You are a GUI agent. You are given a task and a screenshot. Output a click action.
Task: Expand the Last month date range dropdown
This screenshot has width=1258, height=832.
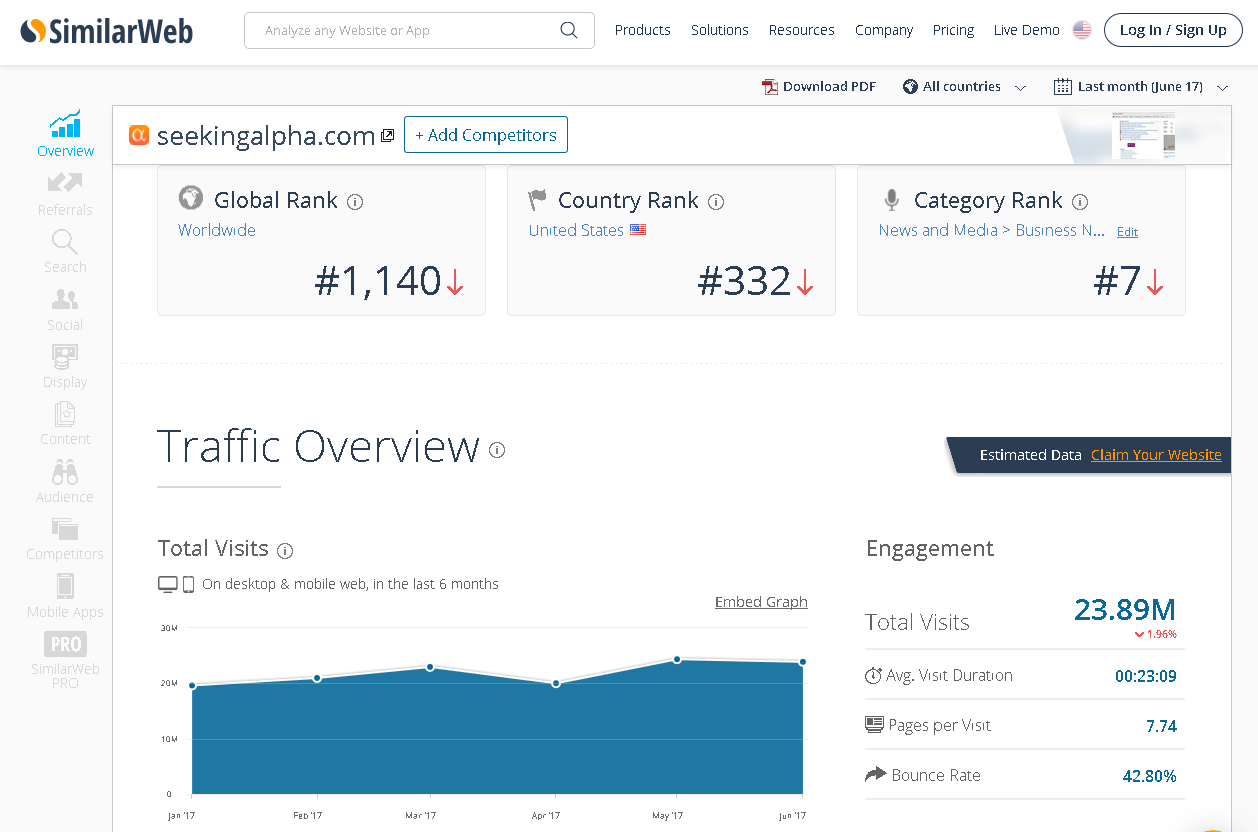[1140, 87]
